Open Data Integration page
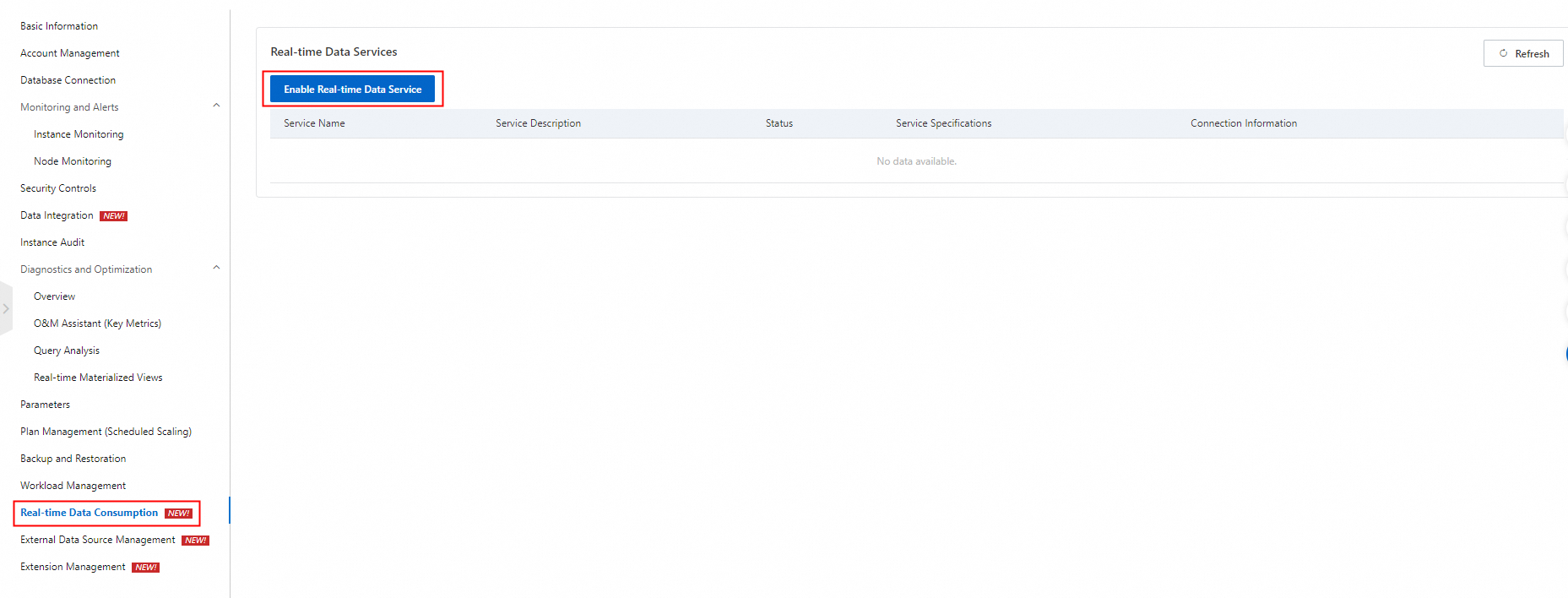Screen dimensions: 1568x598 click(57, 215)
